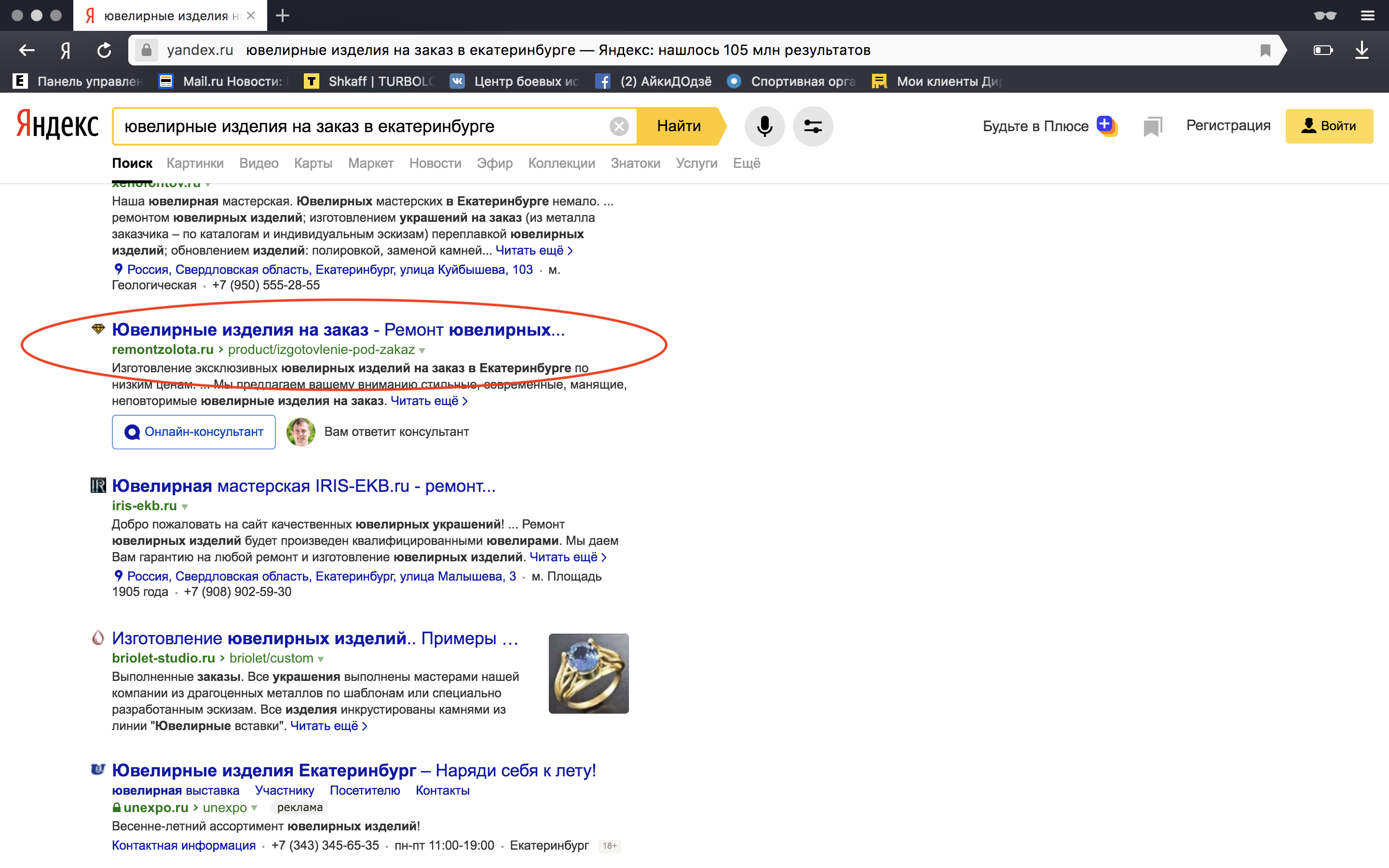Image resolution: width=1389 pixels, height=868 pixels.
Task: Bookmark page via address bar flag icon
Action: click(1265, 51)
